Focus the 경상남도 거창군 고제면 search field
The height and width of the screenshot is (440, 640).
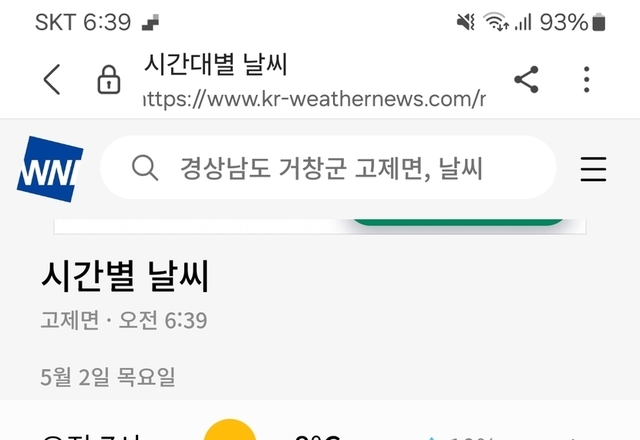328,167
